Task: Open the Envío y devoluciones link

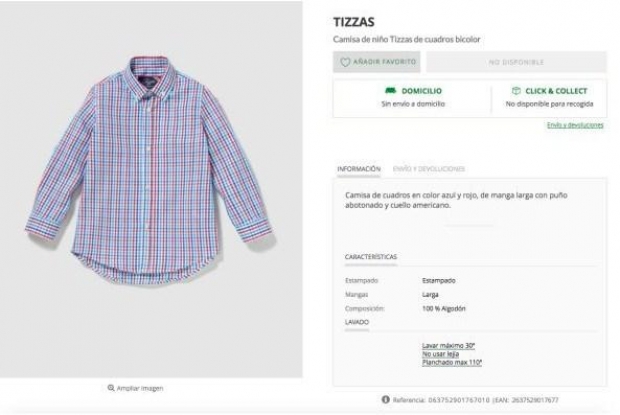Action: coord(575,125)
